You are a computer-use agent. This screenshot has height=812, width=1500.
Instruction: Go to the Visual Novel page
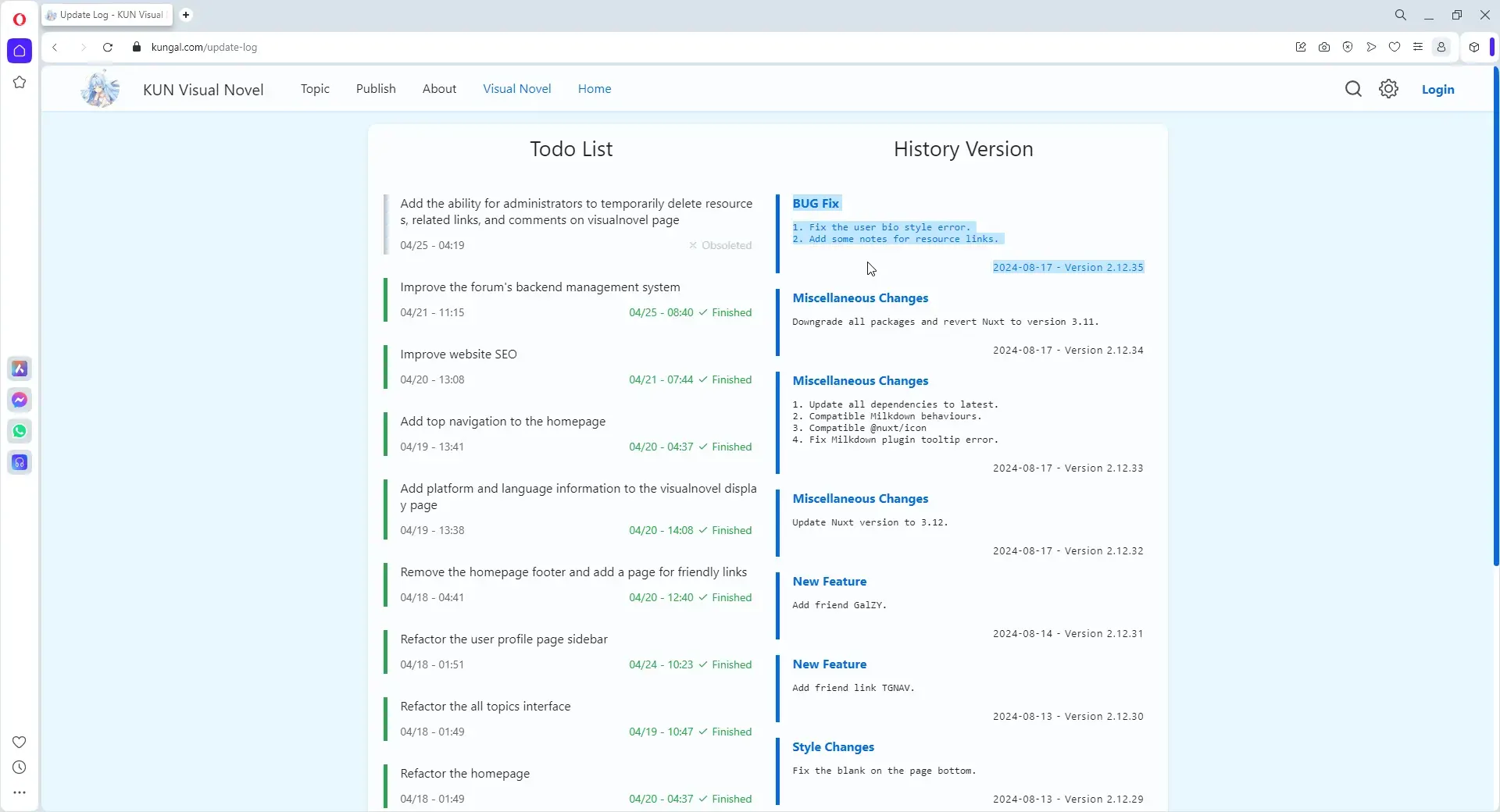tap(516, 89)
